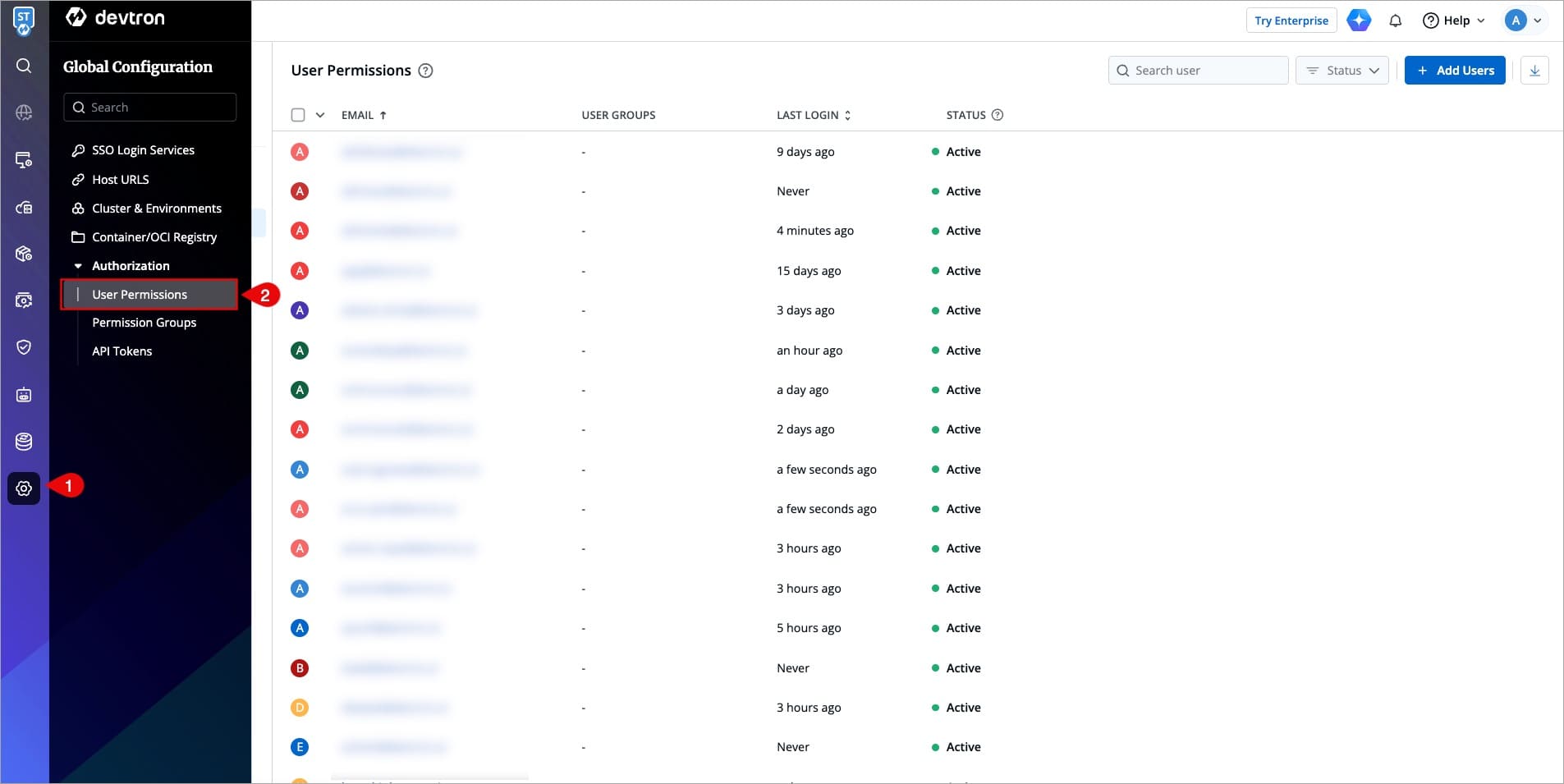Open the Status filter dropdown
Screen dimensions: 1564x784
click(x=1342, y=71)
